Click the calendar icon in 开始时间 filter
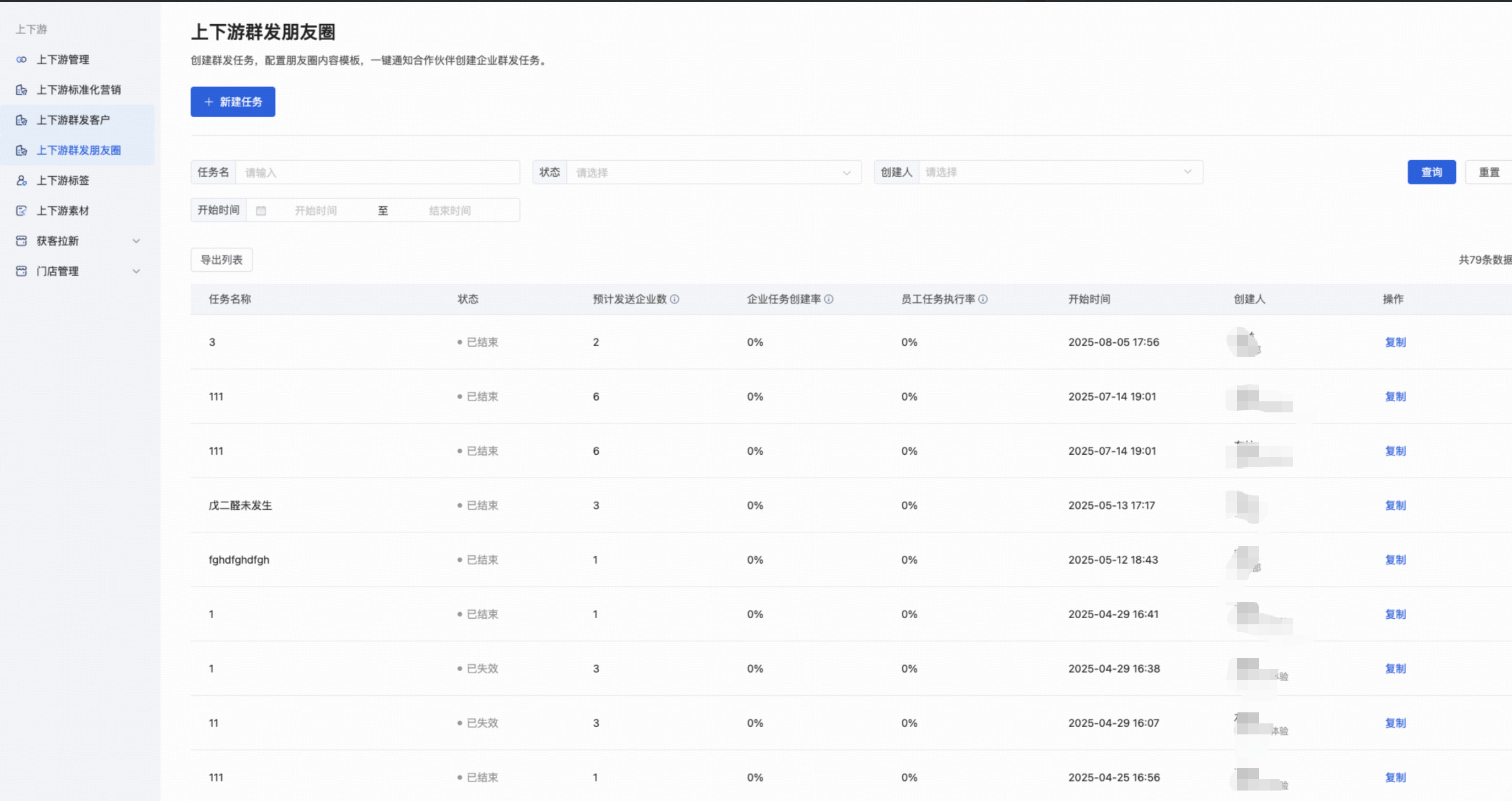Image resolution: width=1512 pixels, height=801 pixels. click(261, 211)
